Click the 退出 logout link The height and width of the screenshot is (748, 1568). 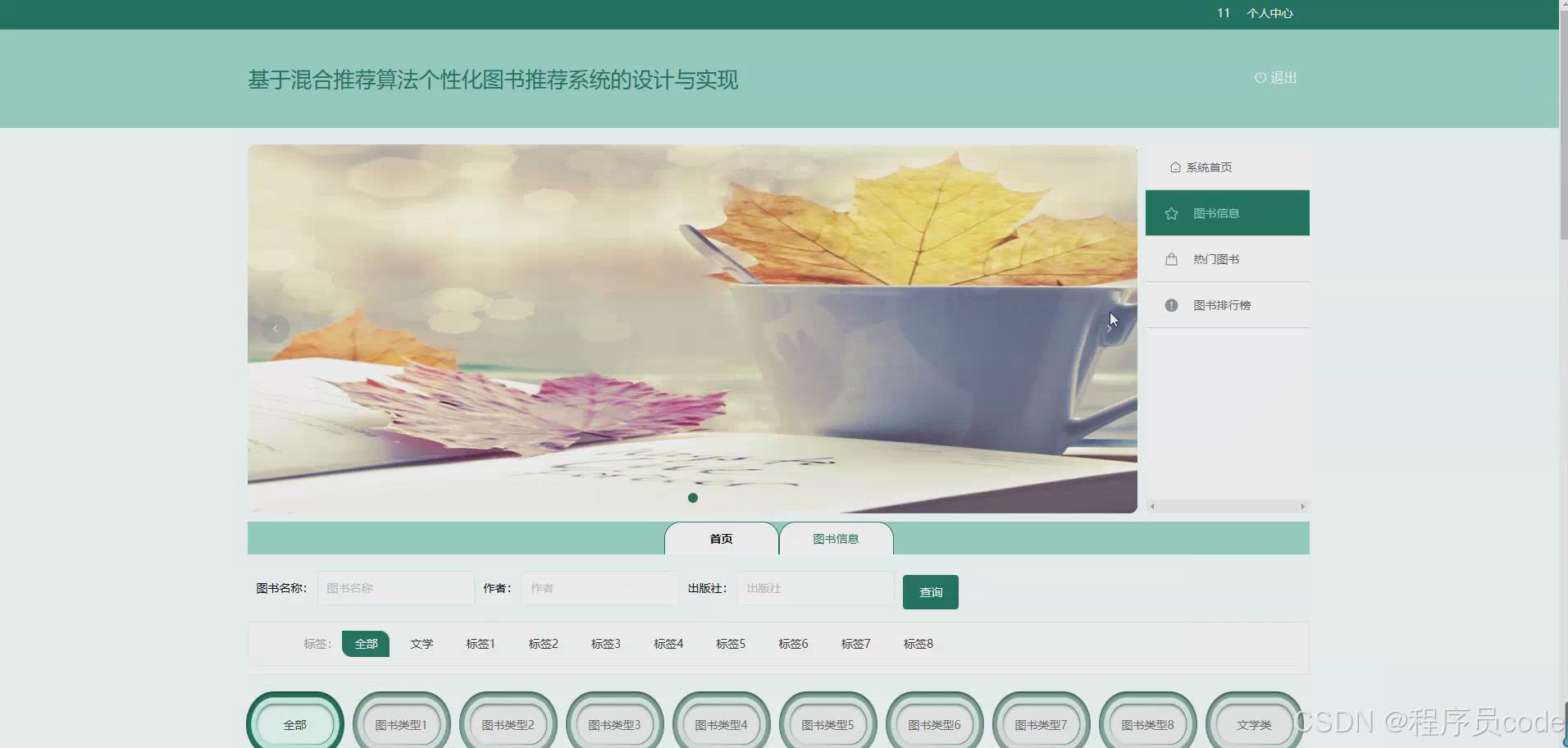coord(1276,77)
